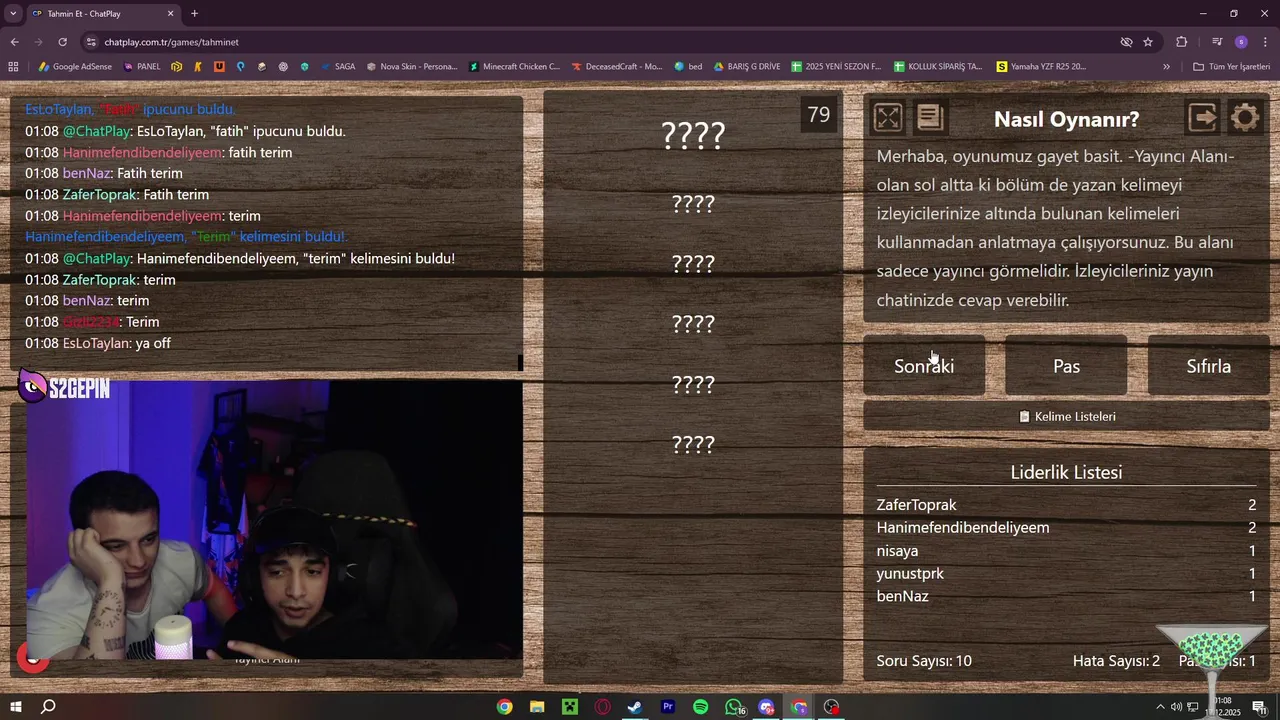The width and height of the screenshot is (1280, 720).
Task: Open the SAGA bookmark
Action: 338,67
